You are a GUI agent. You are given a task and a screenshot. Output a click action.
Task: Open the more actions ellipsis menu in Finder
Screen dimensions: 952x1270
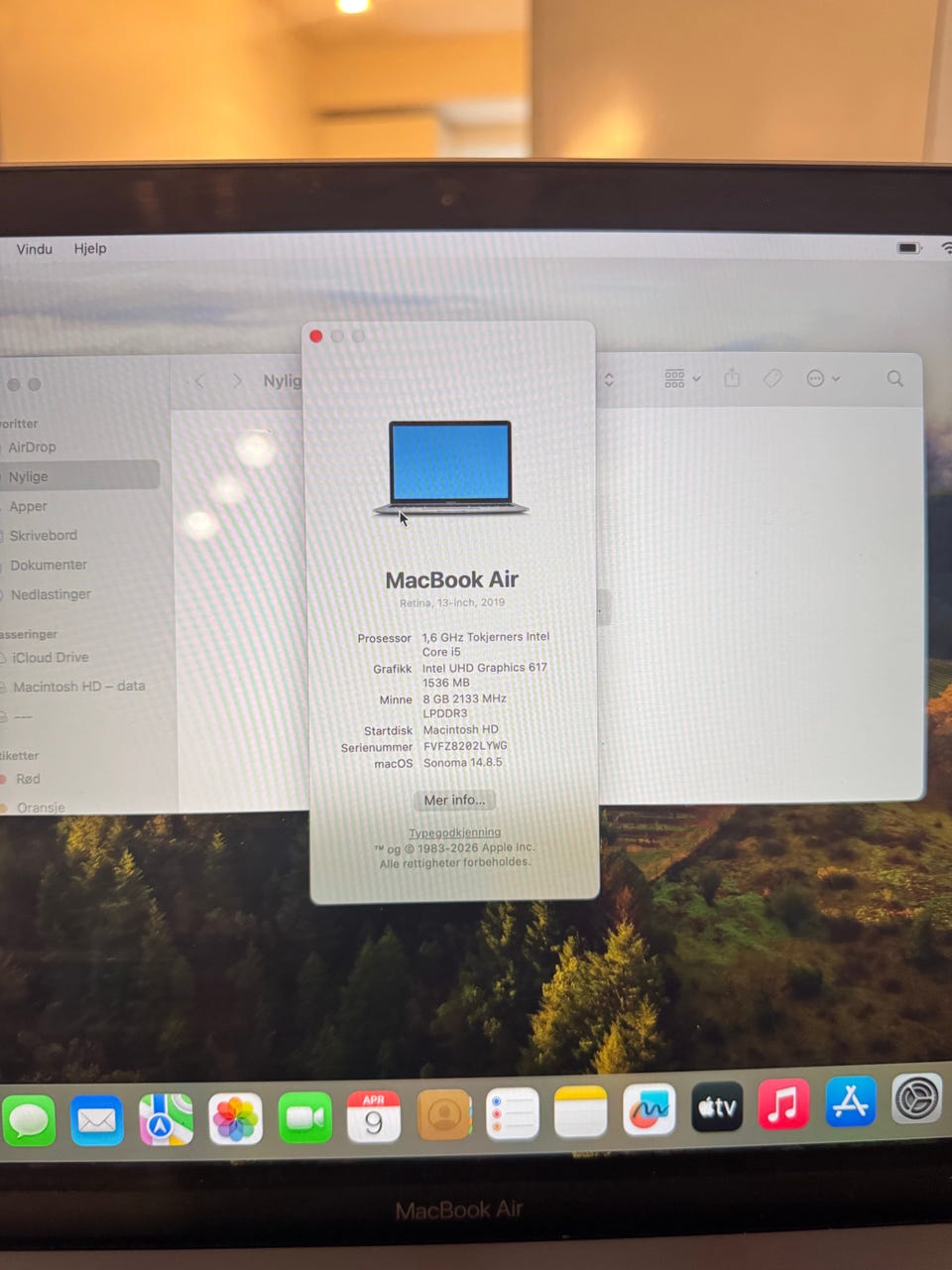click(822, 378)
